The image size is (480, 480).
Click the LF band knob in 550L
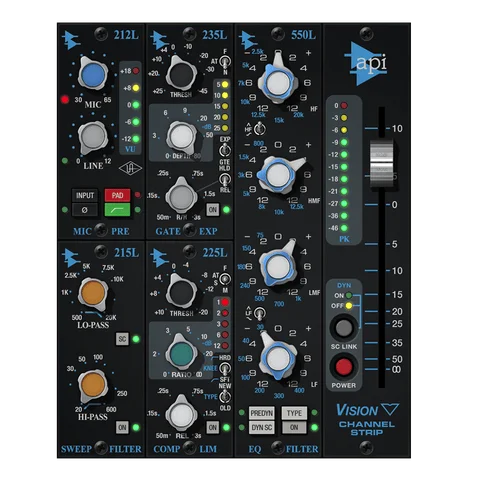click(x=278, y=358)
